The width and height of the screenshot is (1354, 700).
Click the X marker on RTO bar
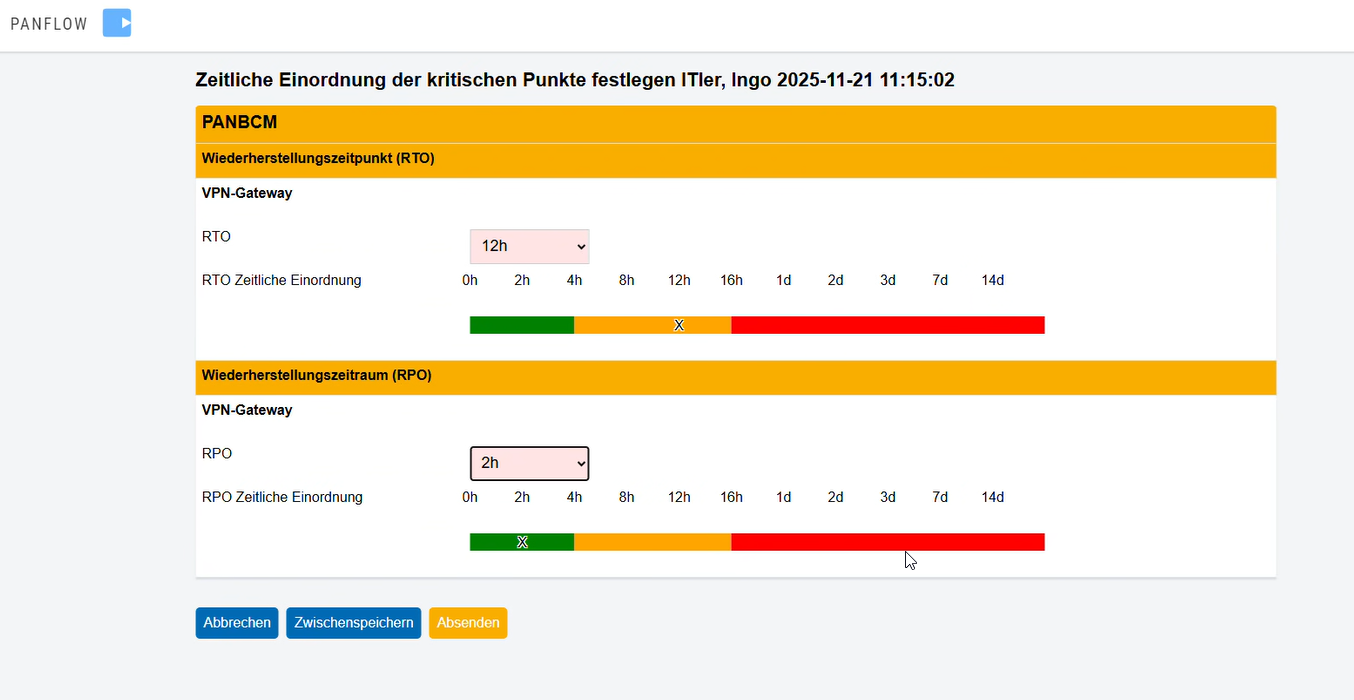[x=679, y=325]
